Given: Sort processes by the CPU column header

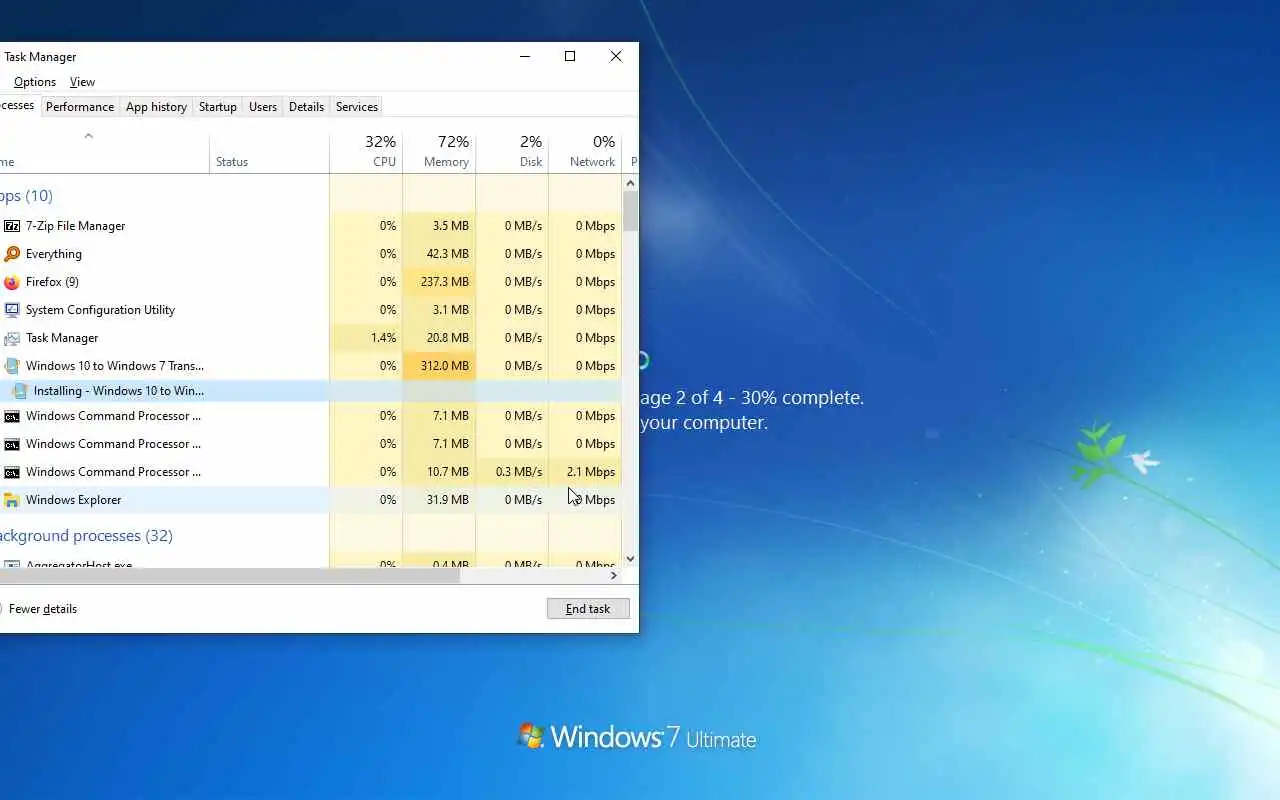Looking at the screenshot, I should (x=366, y=151).
